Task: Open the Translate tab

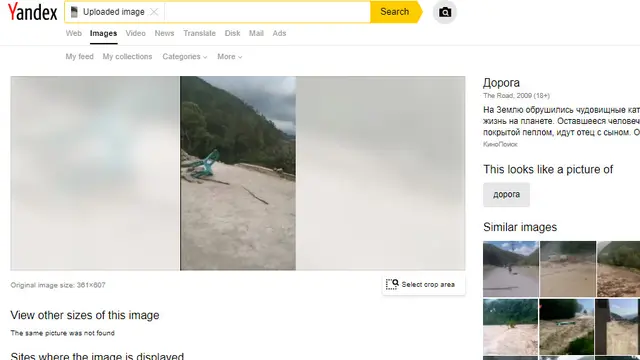Action: point(199,33)
